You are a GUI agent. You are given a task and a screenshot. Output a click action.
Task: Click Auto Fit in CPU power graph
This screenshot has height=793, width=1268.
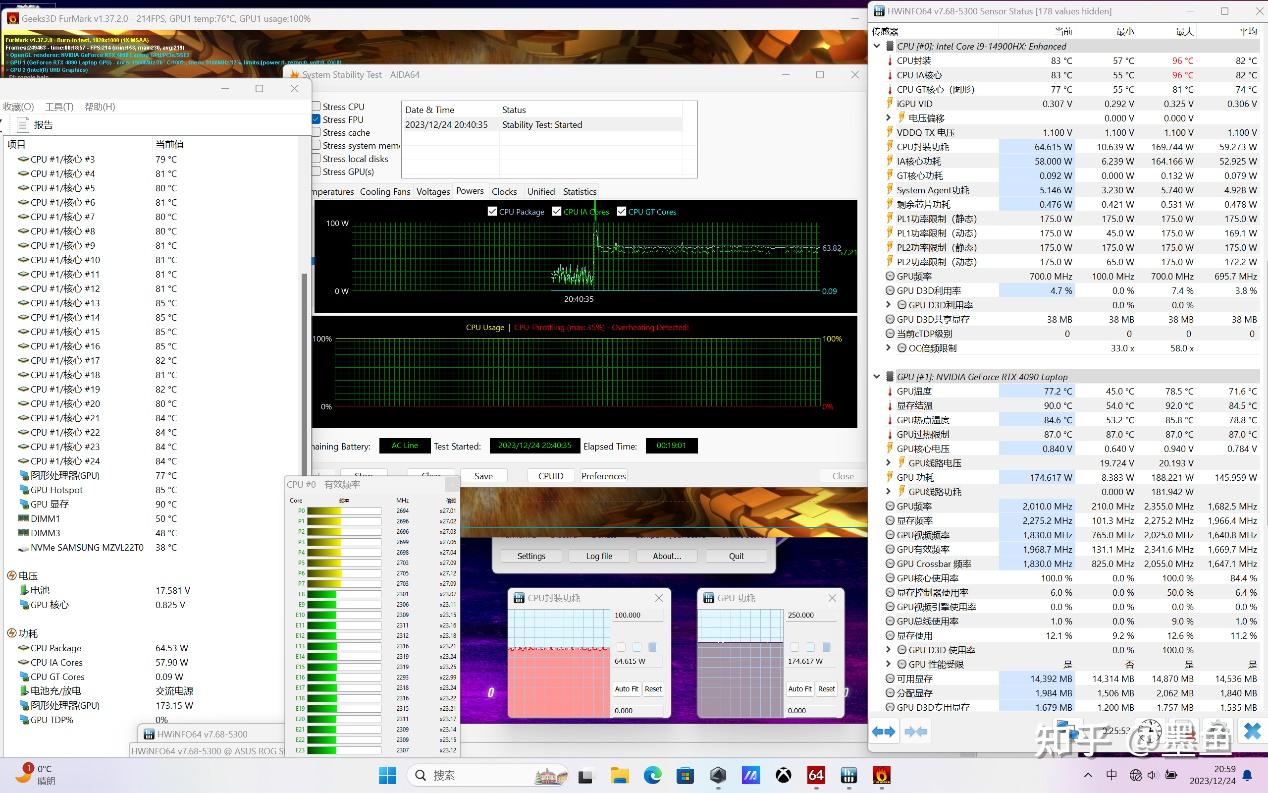point(626,689)
